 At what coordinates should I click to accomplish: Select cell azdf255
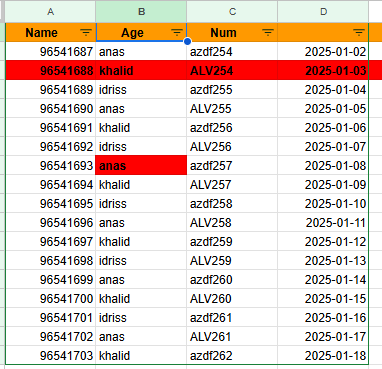click(x=232, y=90)
